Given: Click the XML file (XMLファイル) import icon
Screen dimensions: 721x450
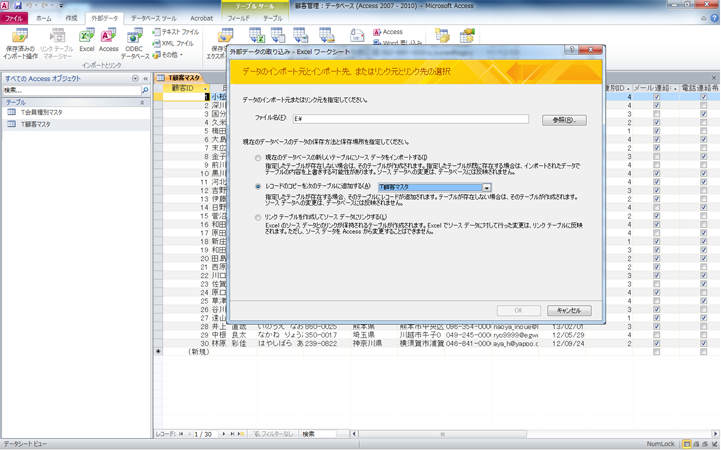Looking at the screenshot, I should [172, 43].
